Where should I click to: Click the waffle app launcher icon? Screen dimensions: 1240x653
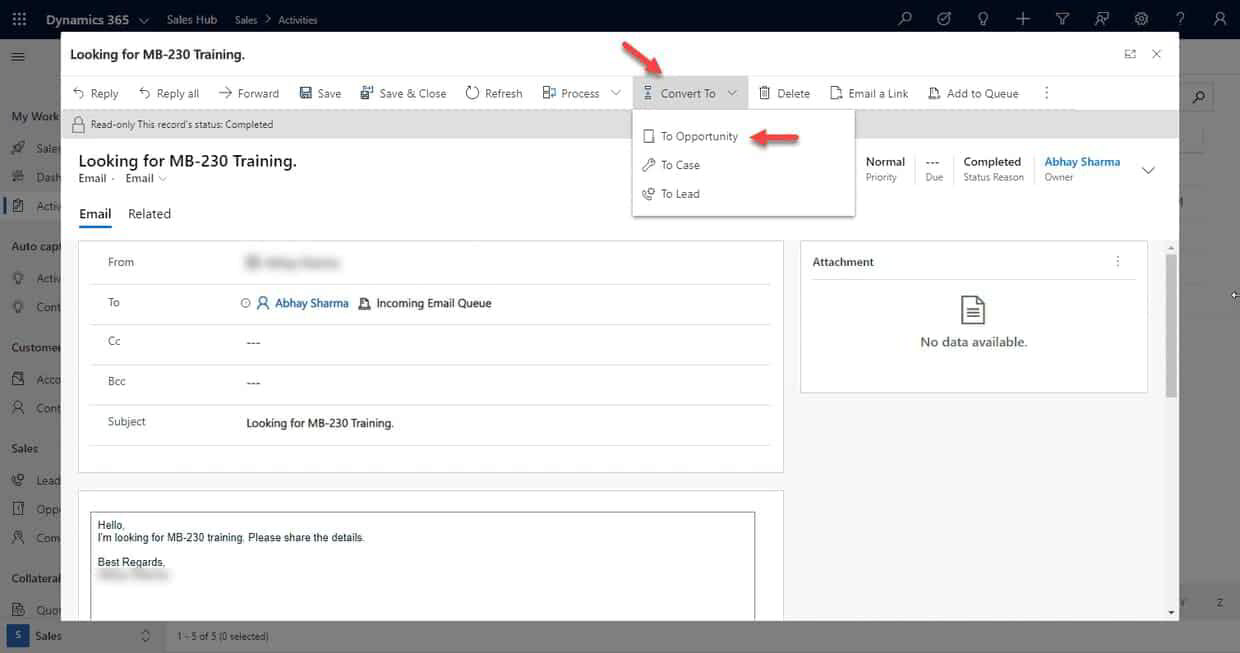pyautogui.click(x=18, y=18)
